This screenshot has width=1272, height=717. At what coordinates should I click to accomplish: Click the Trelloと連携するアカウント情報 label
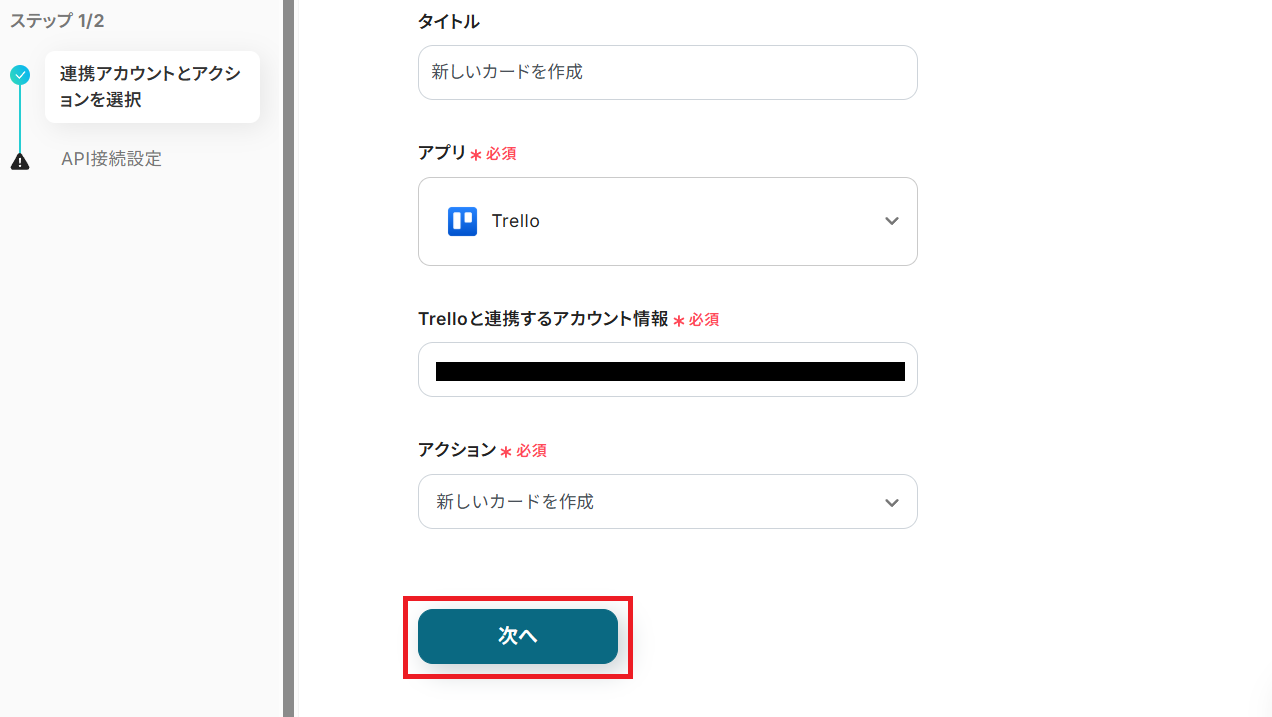tap(543, 319)
